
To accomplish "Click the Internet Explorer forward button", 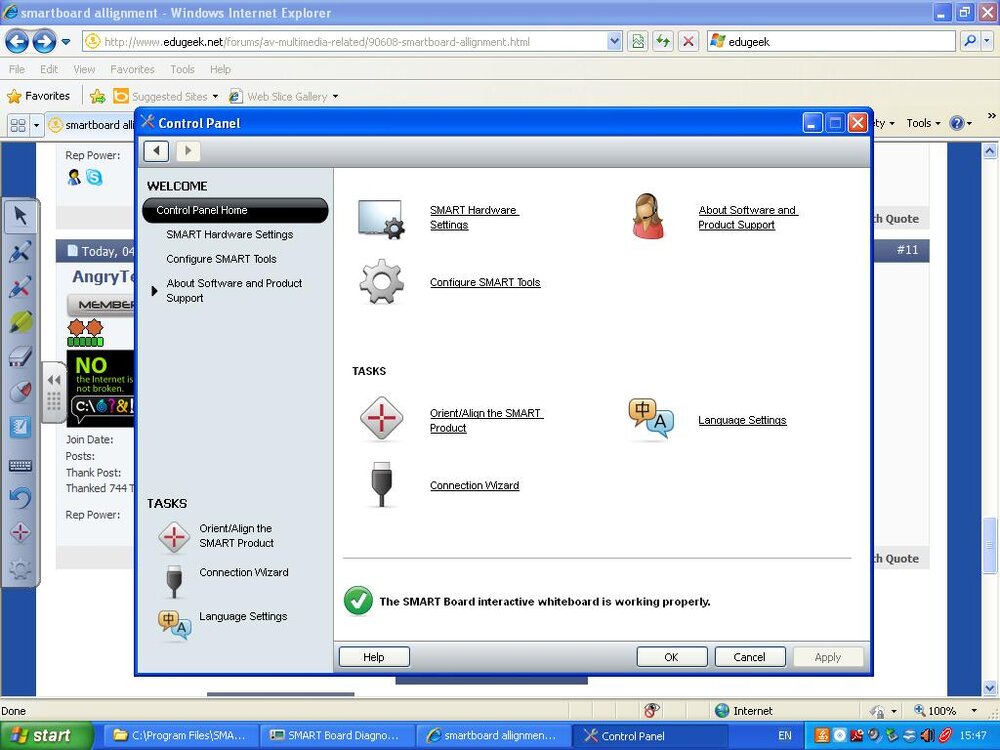I will click(x=44, y=41).
